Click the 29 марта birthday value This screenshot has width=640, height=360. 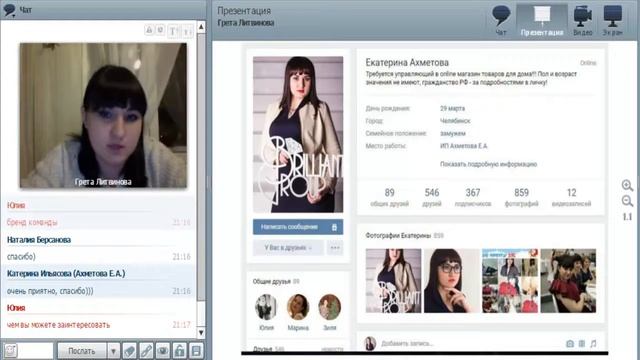tap(452, 108)
